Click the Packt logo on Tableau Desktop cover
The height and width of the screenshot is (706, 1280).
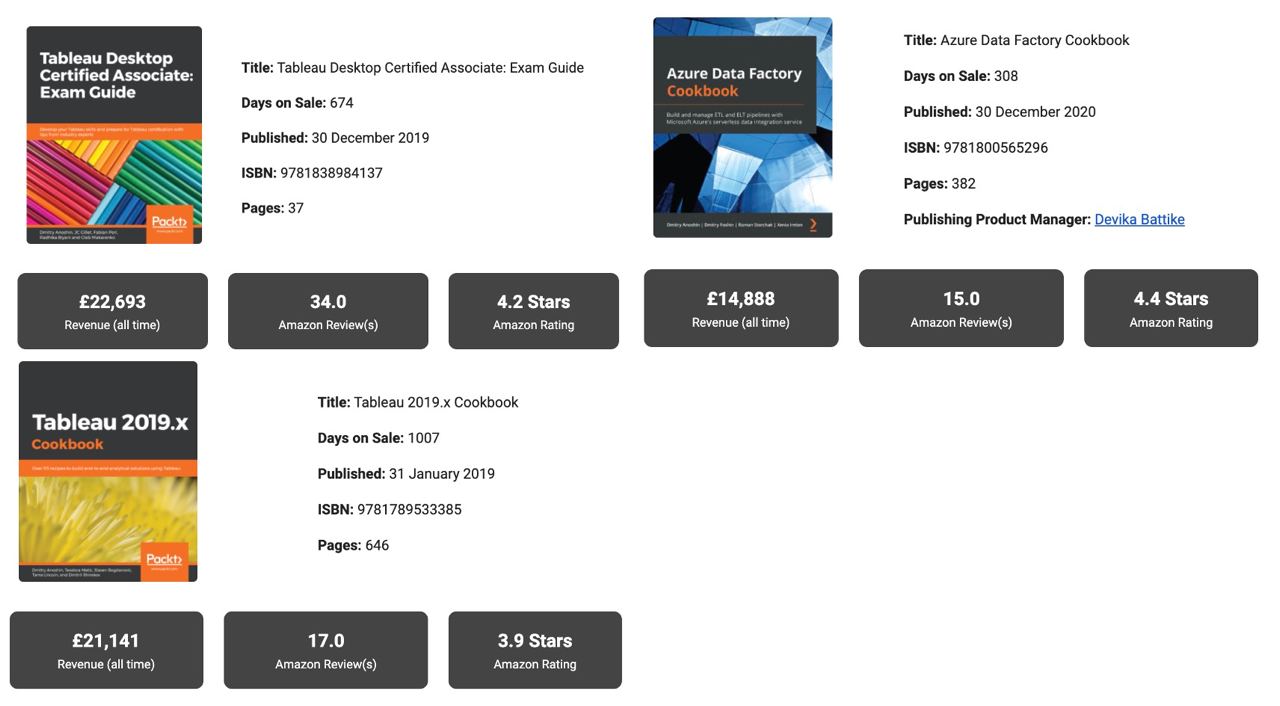[x=170, y=222]
